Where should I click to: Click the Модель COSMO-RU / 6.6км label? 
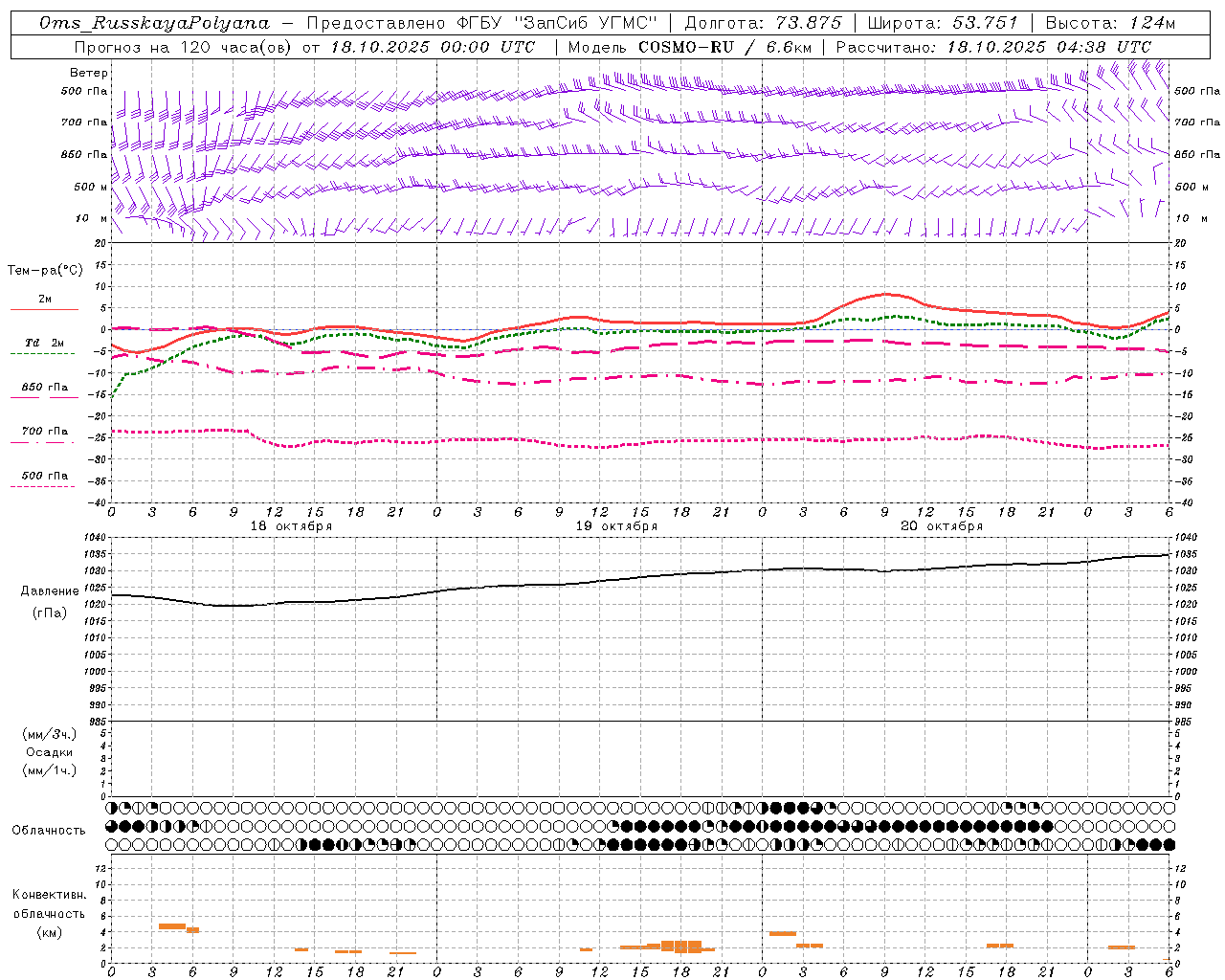click(x=689, y=47)
